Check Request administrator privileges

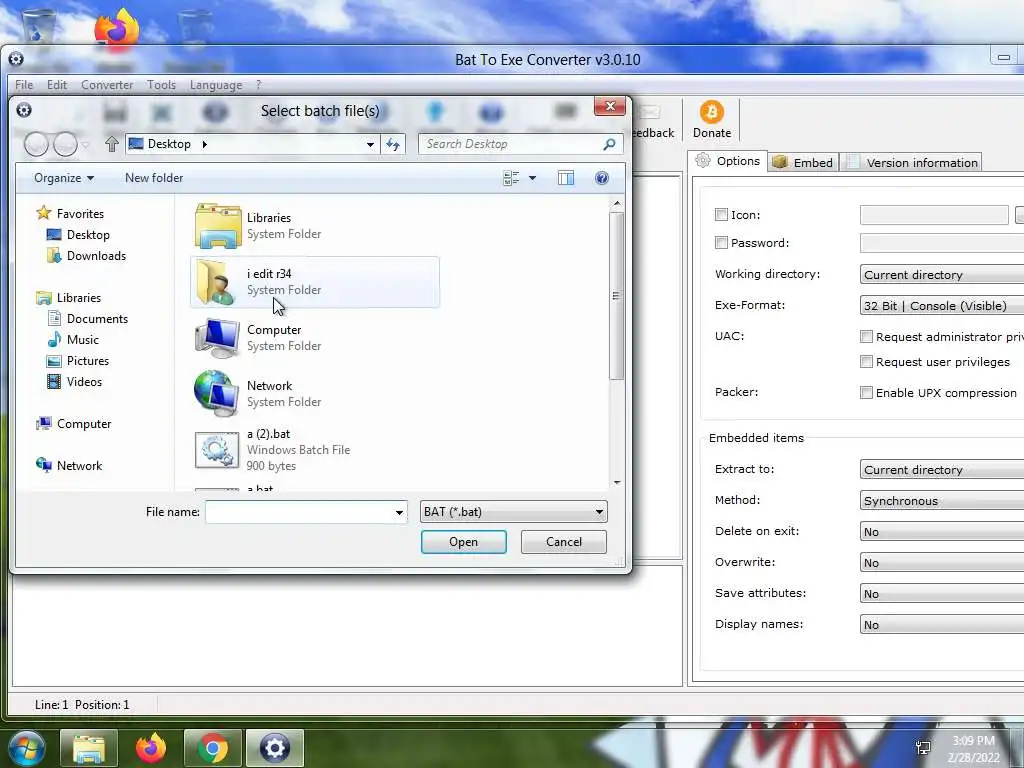(x=866, y=337)
